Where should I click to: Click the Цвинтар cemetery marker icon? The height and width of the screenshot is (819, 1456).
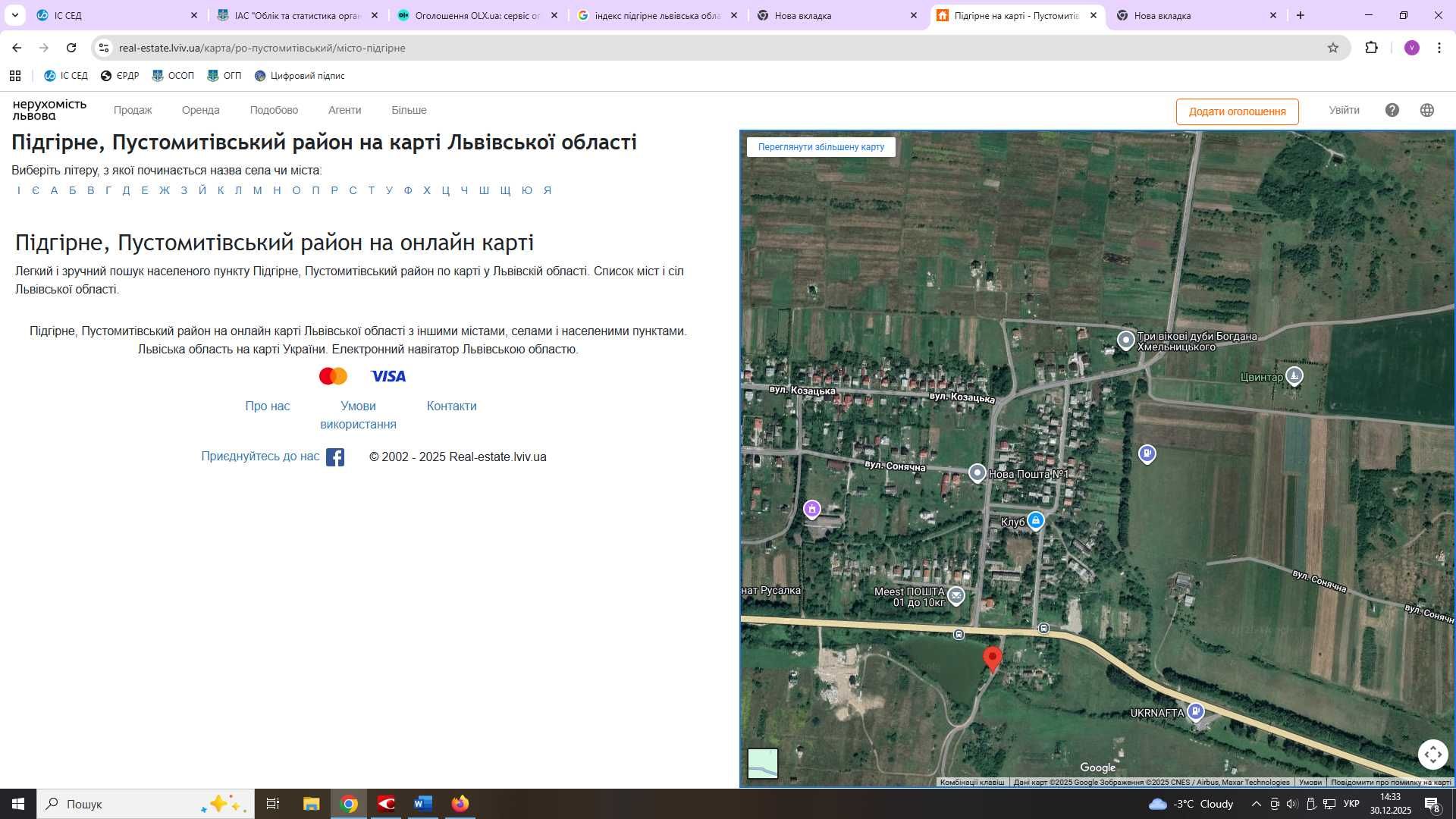(1294, 376)
